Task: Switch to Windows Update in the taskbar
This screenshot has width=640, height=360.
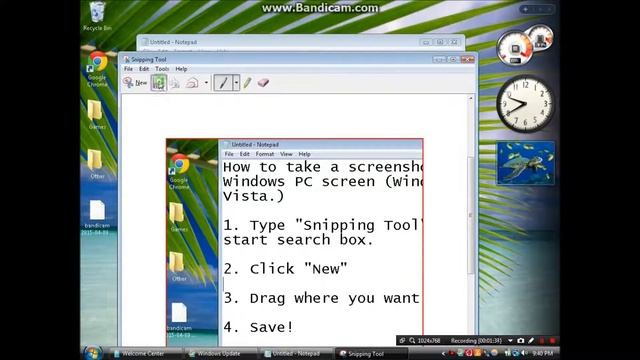Action: point(219,353)
